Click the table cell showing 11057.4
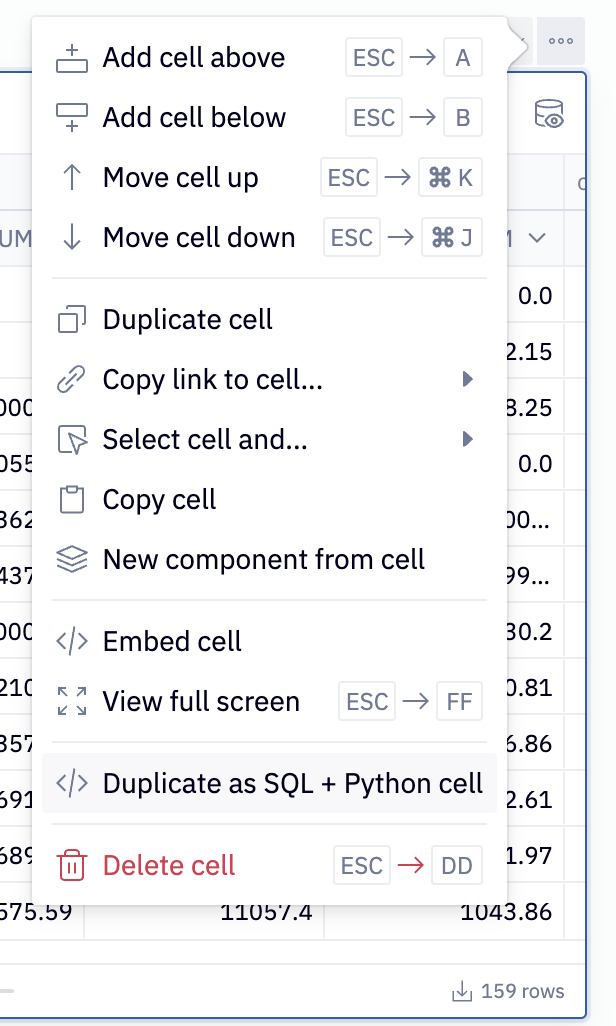616x1026 pixels. [266, 911]
